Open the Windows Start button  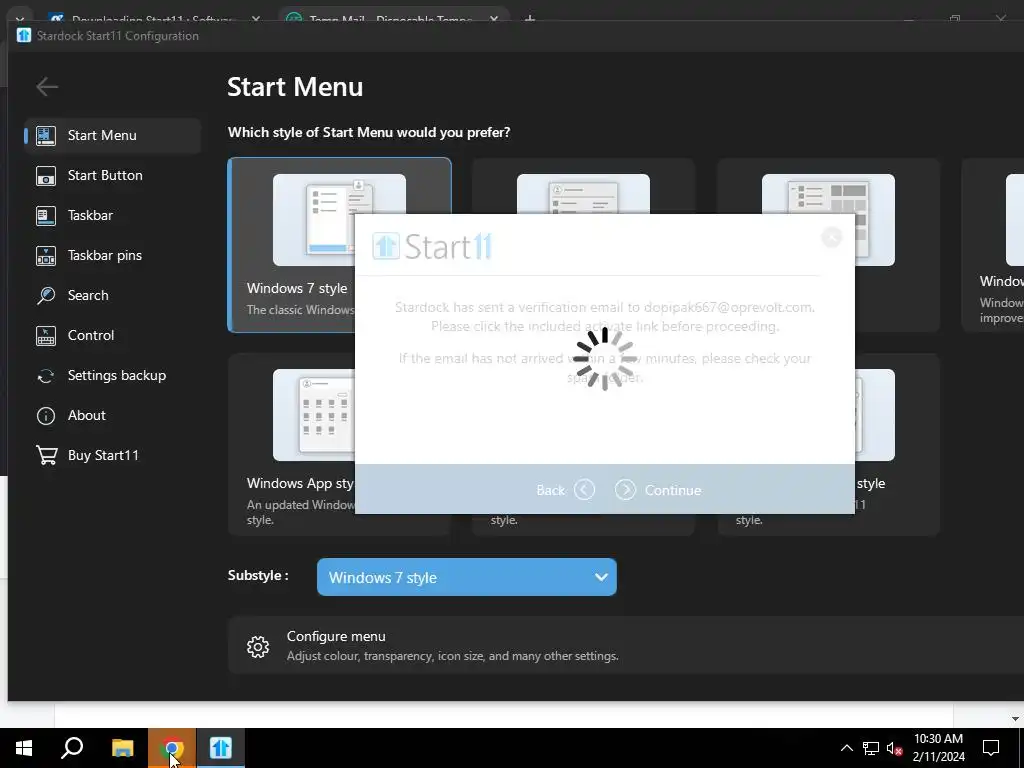click(x=24, y=748)
